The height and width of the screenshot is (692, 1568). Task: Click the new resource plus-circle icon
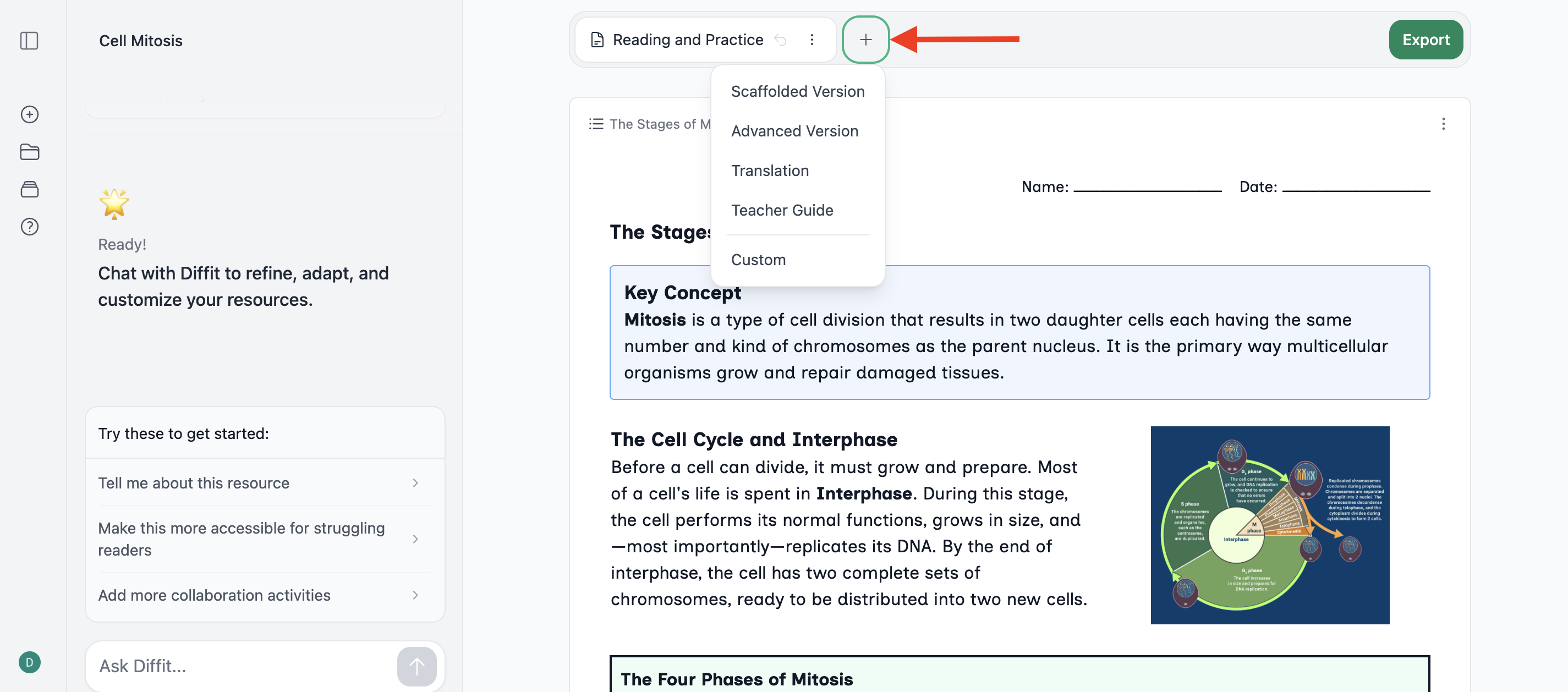coord(29,114)
